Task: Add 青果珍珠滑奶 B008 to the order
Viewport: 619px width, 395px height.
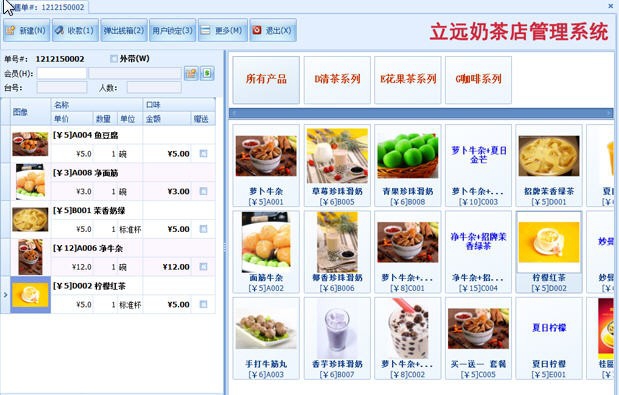Action: click(x=408, y=165)
